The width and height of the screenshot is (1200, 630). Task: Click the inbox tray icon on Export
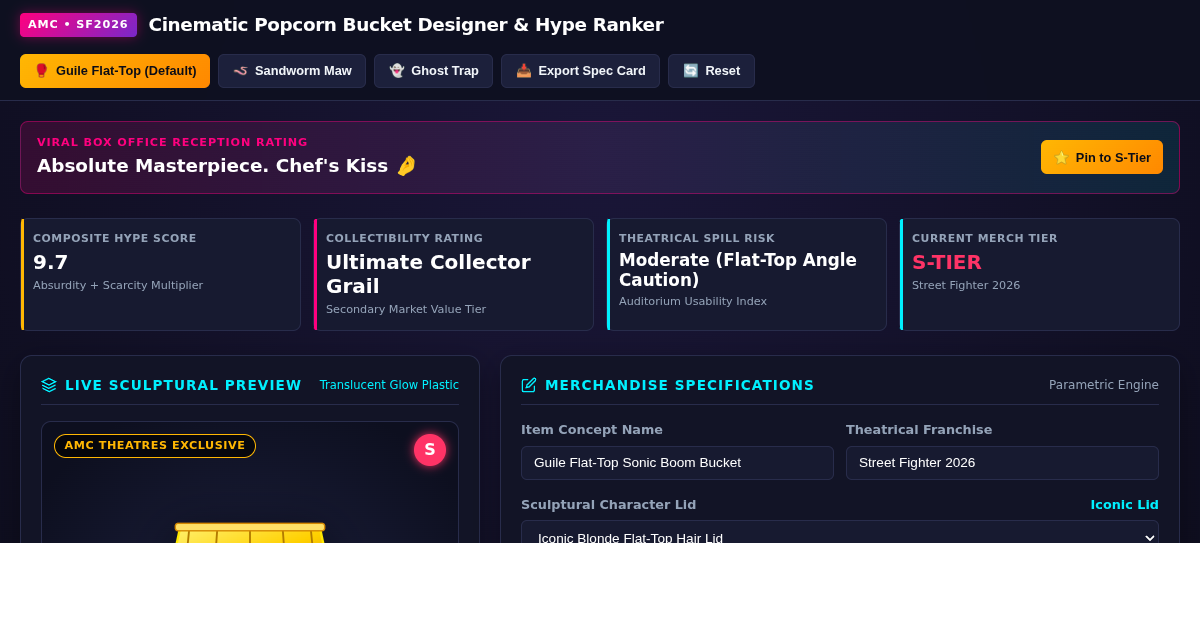click(x=523, y=71)
